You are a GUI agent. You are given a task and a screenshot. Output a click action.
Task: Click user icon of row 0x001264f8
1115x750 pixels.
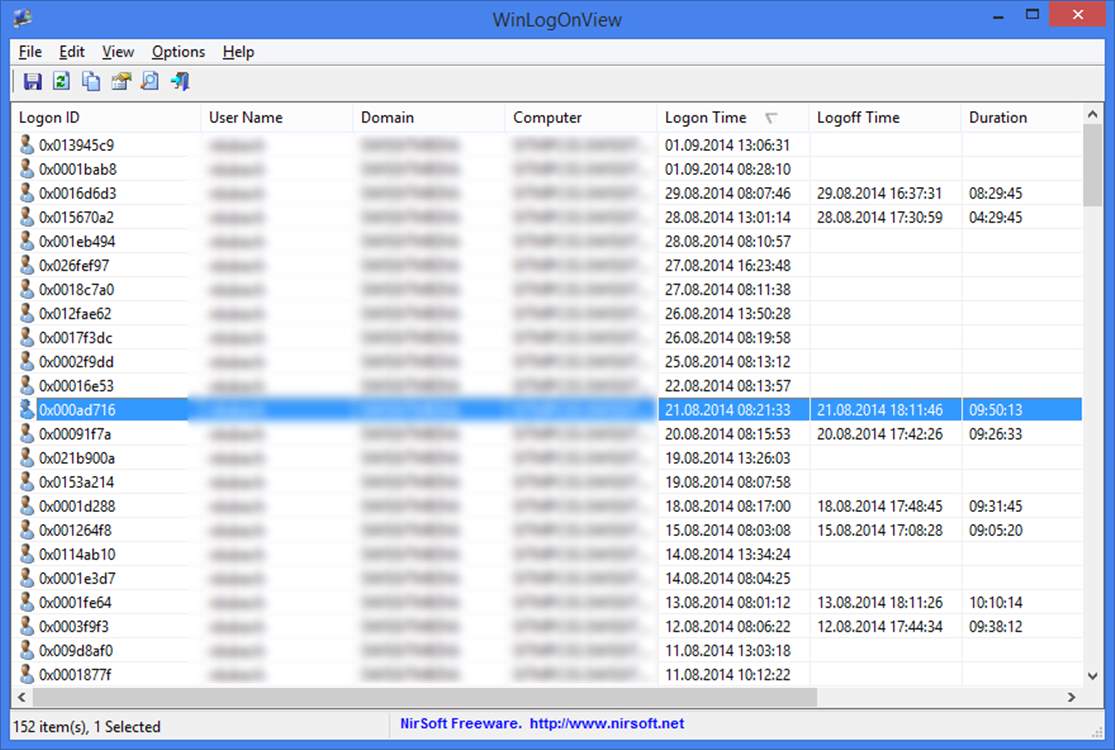click(x=26, y=530)
